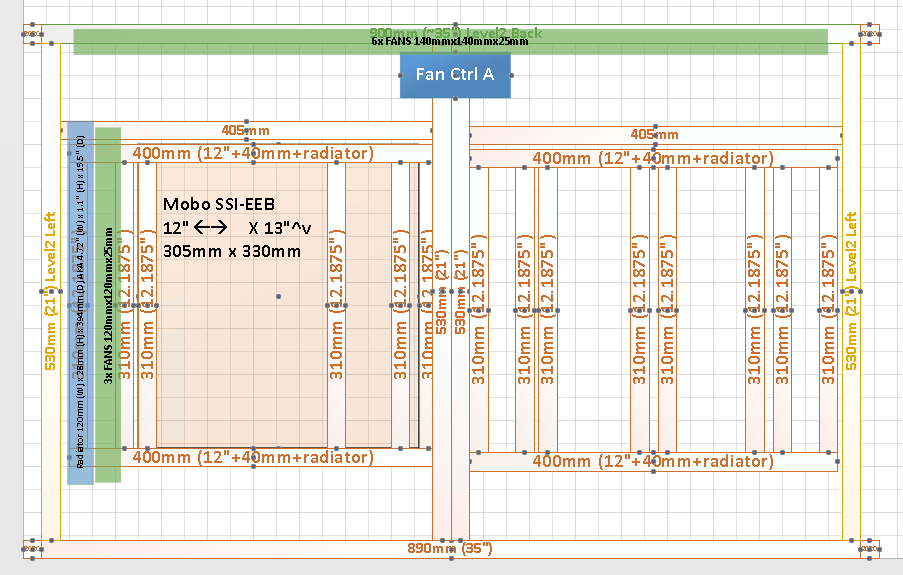Select lower-left 400mm (12"+40mm+radiator) beam

253,457
